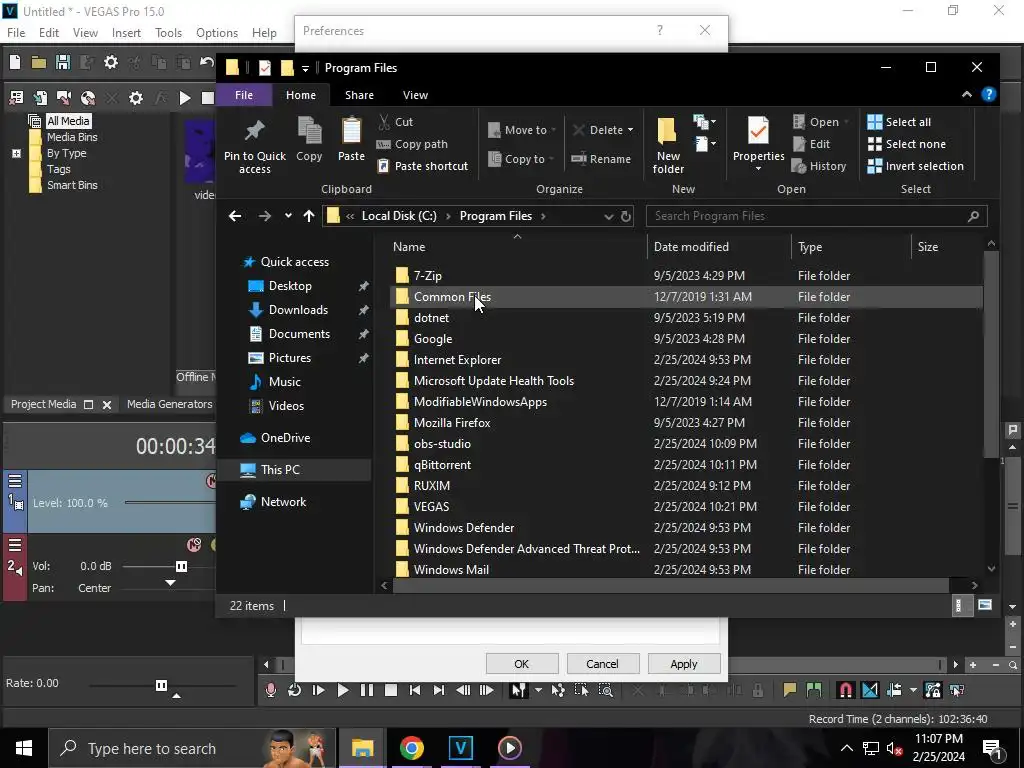
Task: Select Media Bins in the tree
Action: [x=72, y=137]
